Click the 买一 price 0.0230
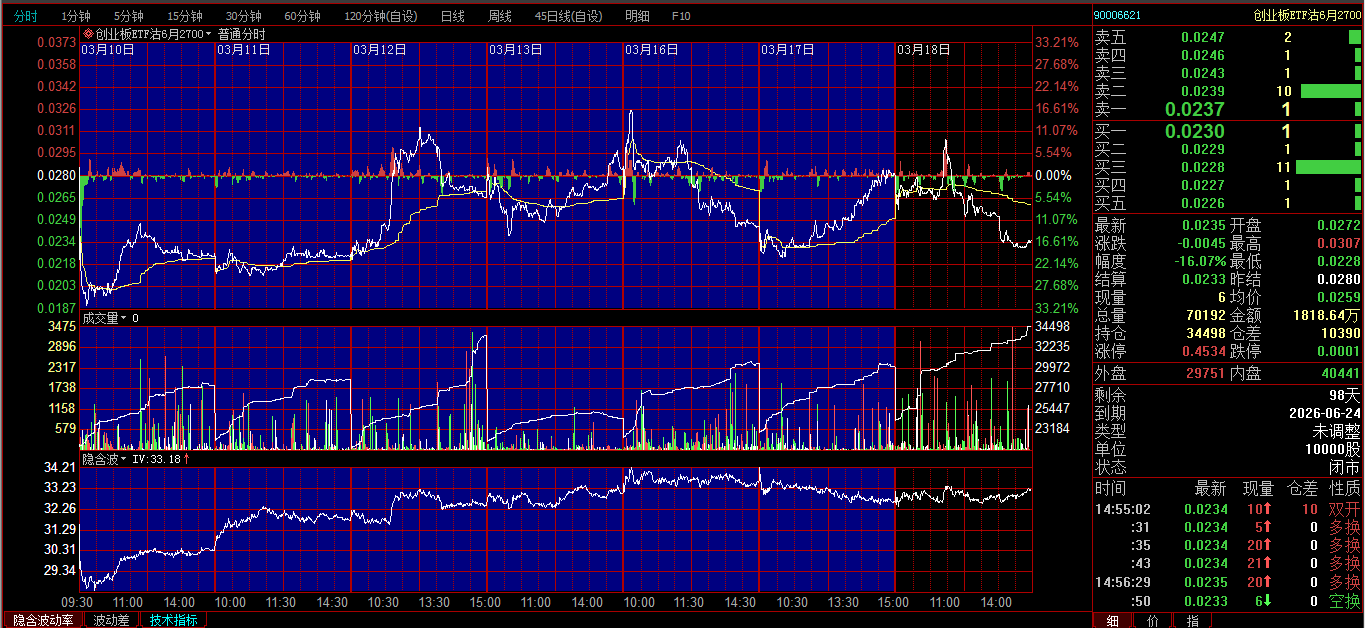 pyautogui.click(x=1195, y=131)
